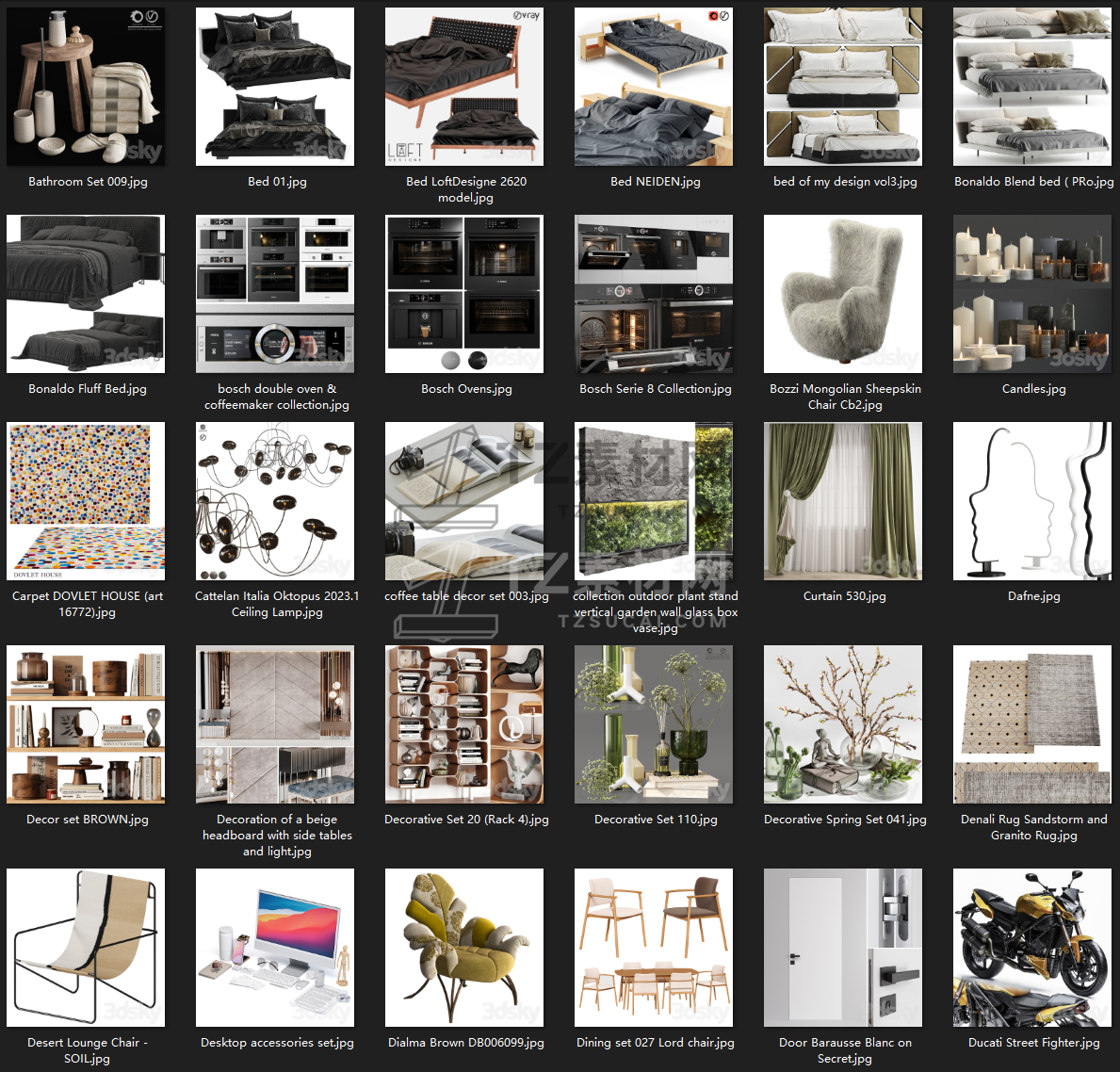The image size is (1120, 1072).
Task: Click the 'Candles.jpg' file name
Action: (1033, 388)
